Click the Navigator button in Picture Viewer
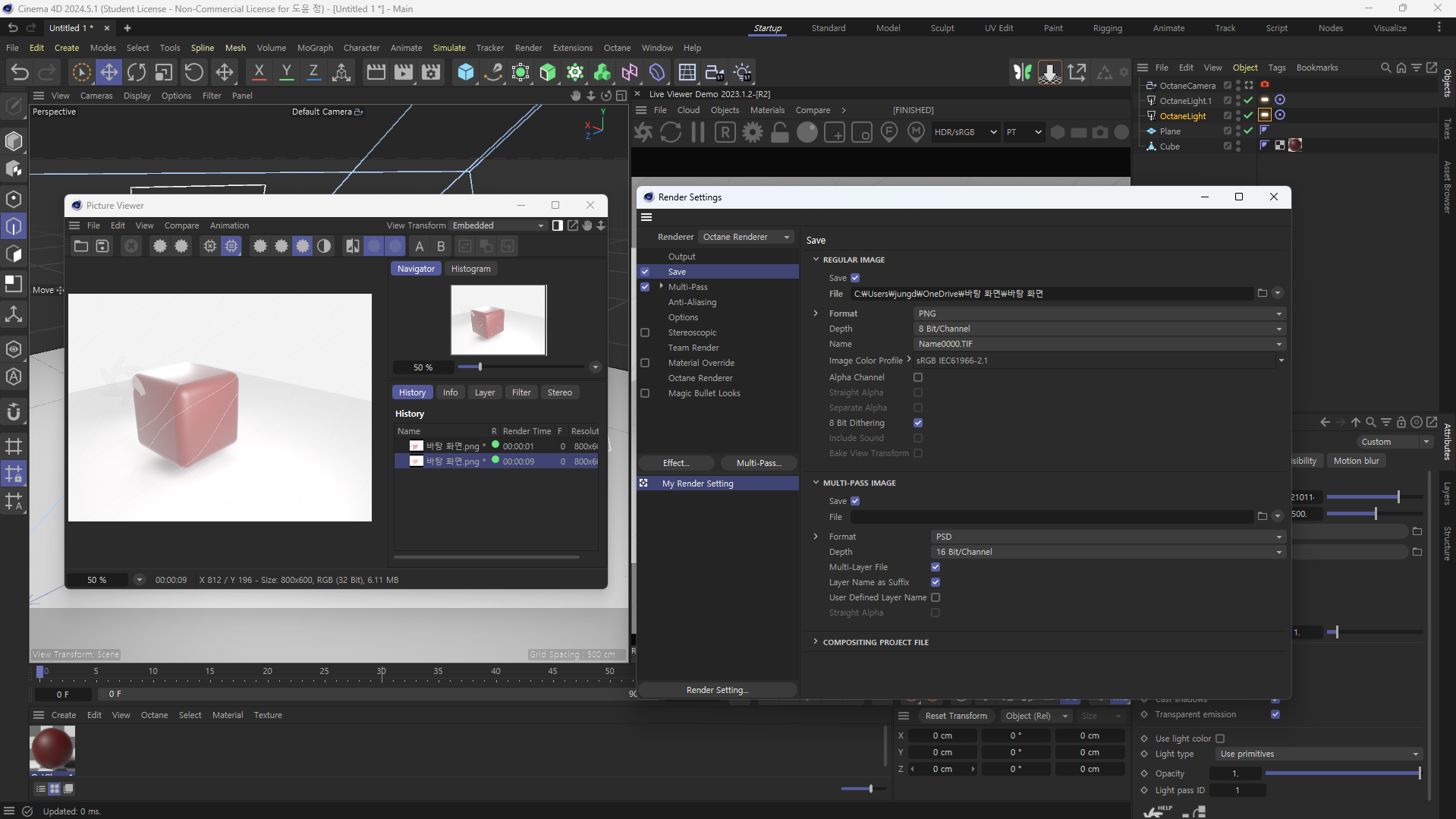The height and width of the screenshot is (819, 1456). 416,269
